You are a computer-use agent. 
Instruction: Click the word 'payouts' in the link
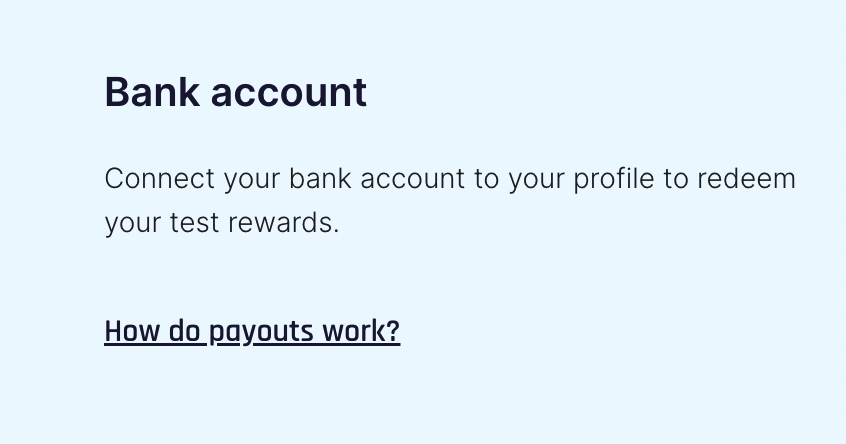pos(261,332)
